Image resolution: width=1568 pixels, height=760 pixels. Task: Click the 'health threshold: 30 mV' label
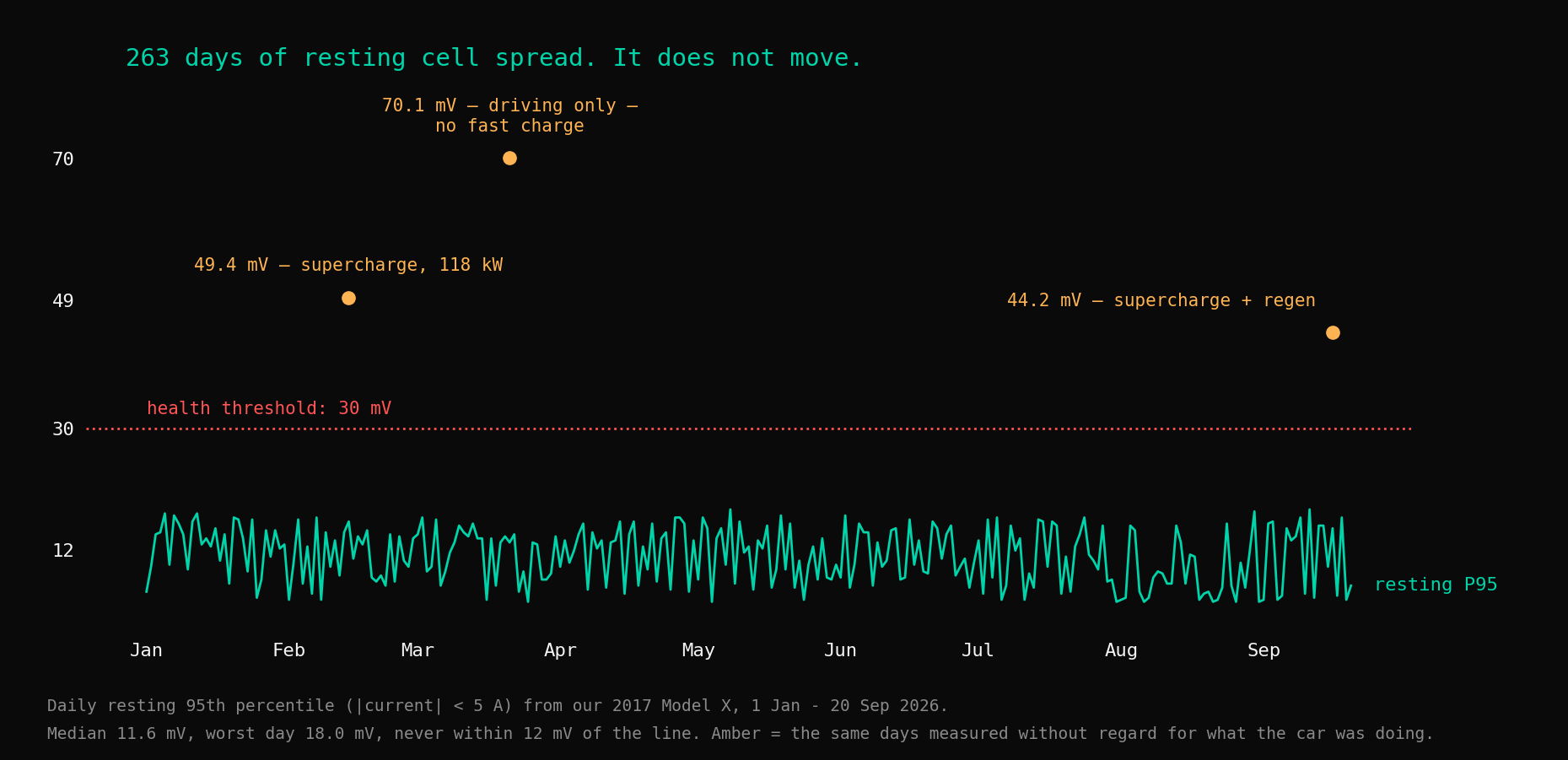[269, 408]
